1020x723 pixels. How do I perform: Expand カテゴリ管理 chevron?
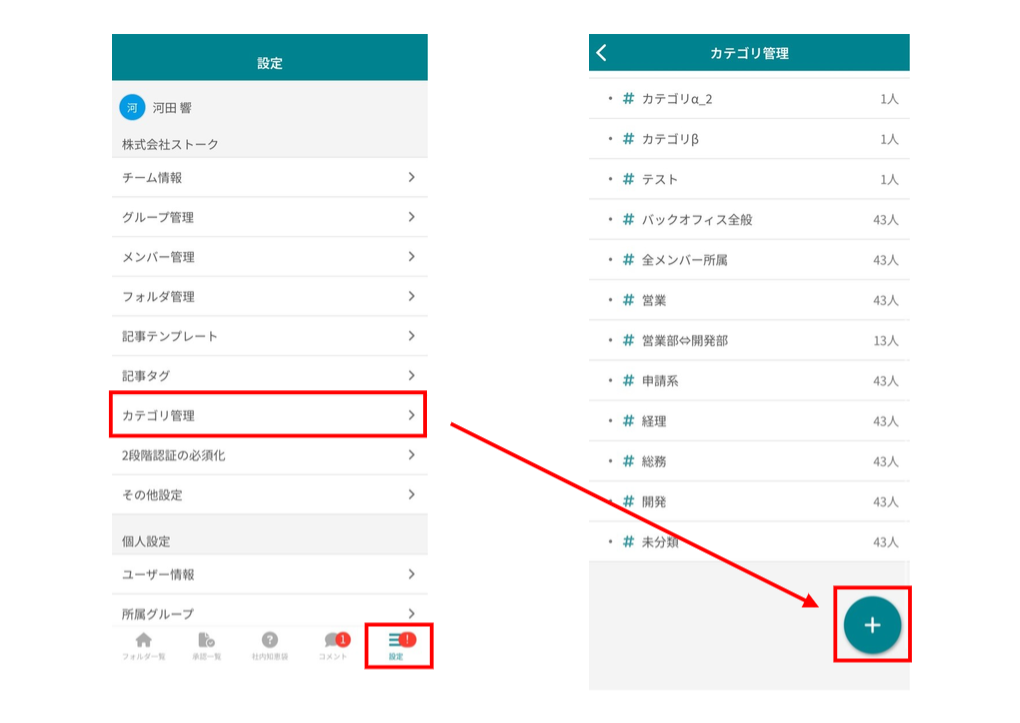411,415
